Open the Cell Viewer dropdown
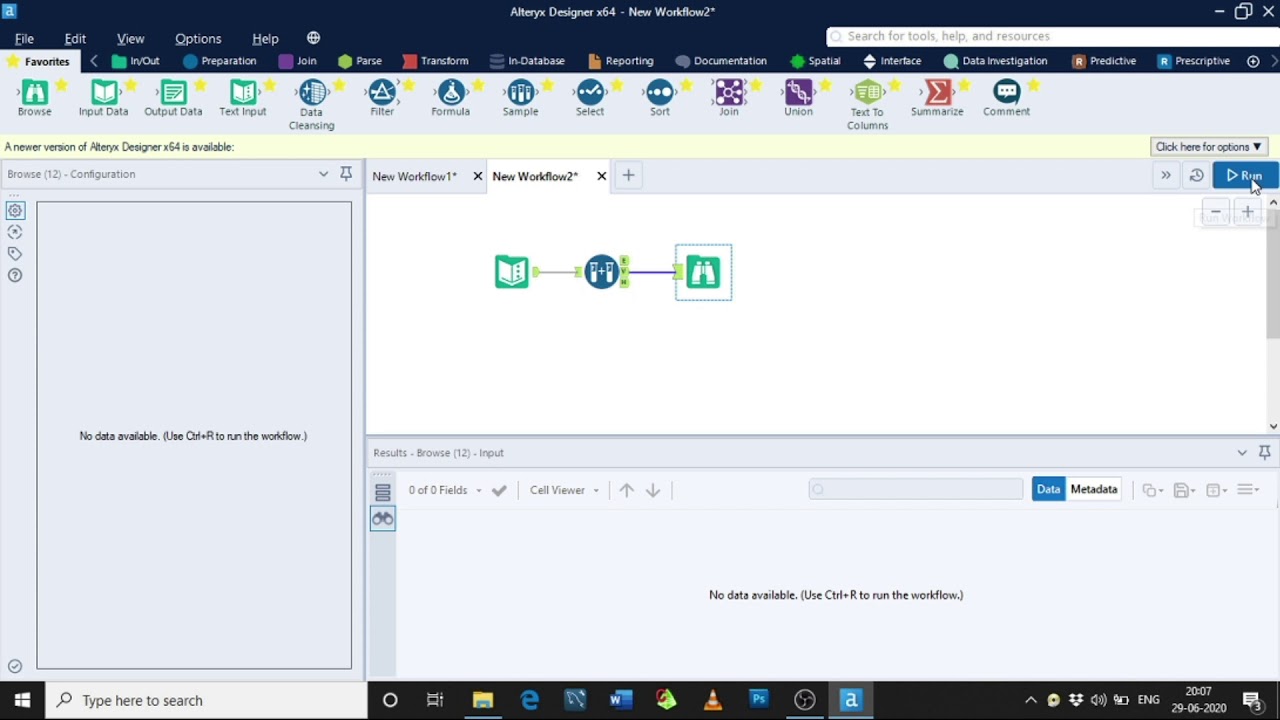1280x720 pixels. 565,490
